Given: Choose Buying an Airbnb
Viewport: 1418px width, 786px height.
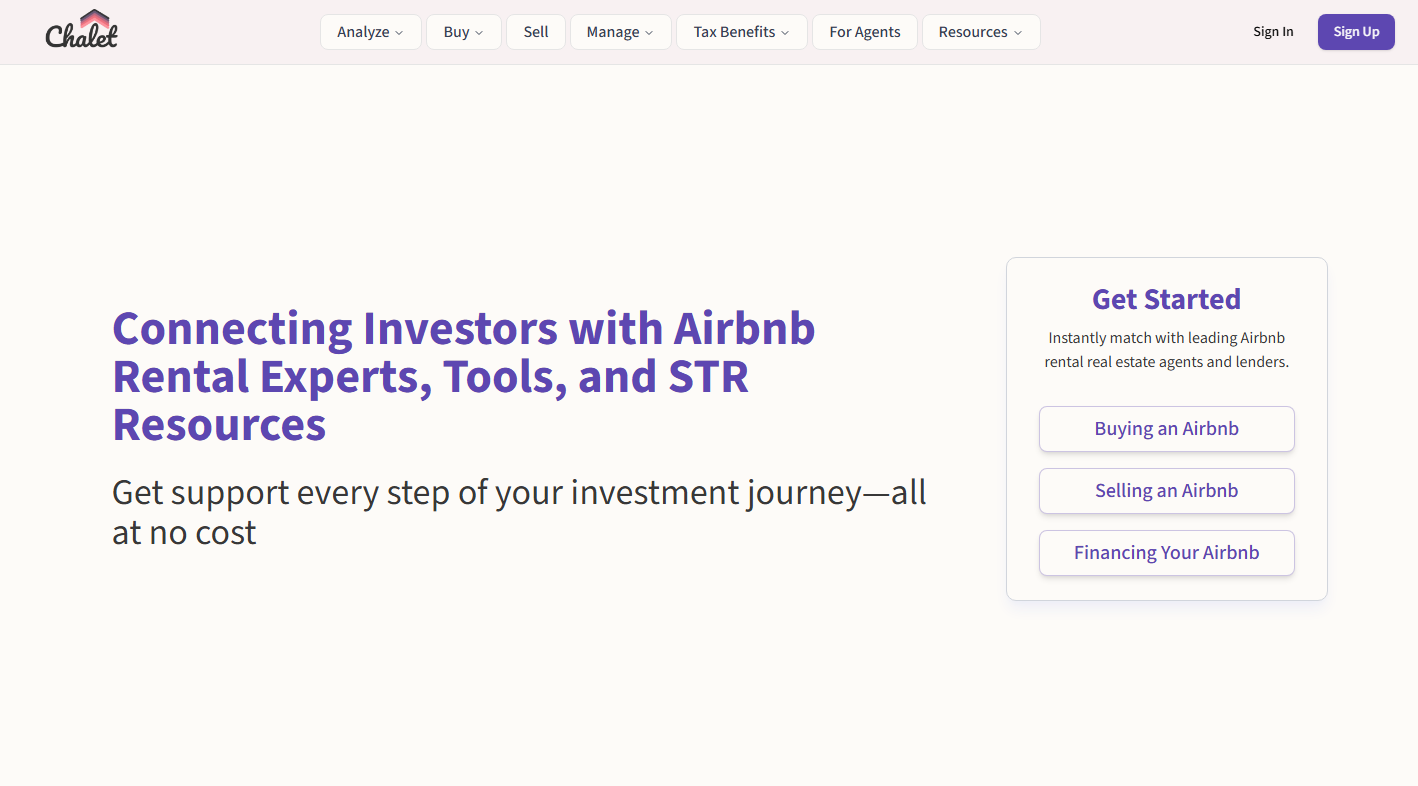Looking at the screenshot, I should [1166, 429].
